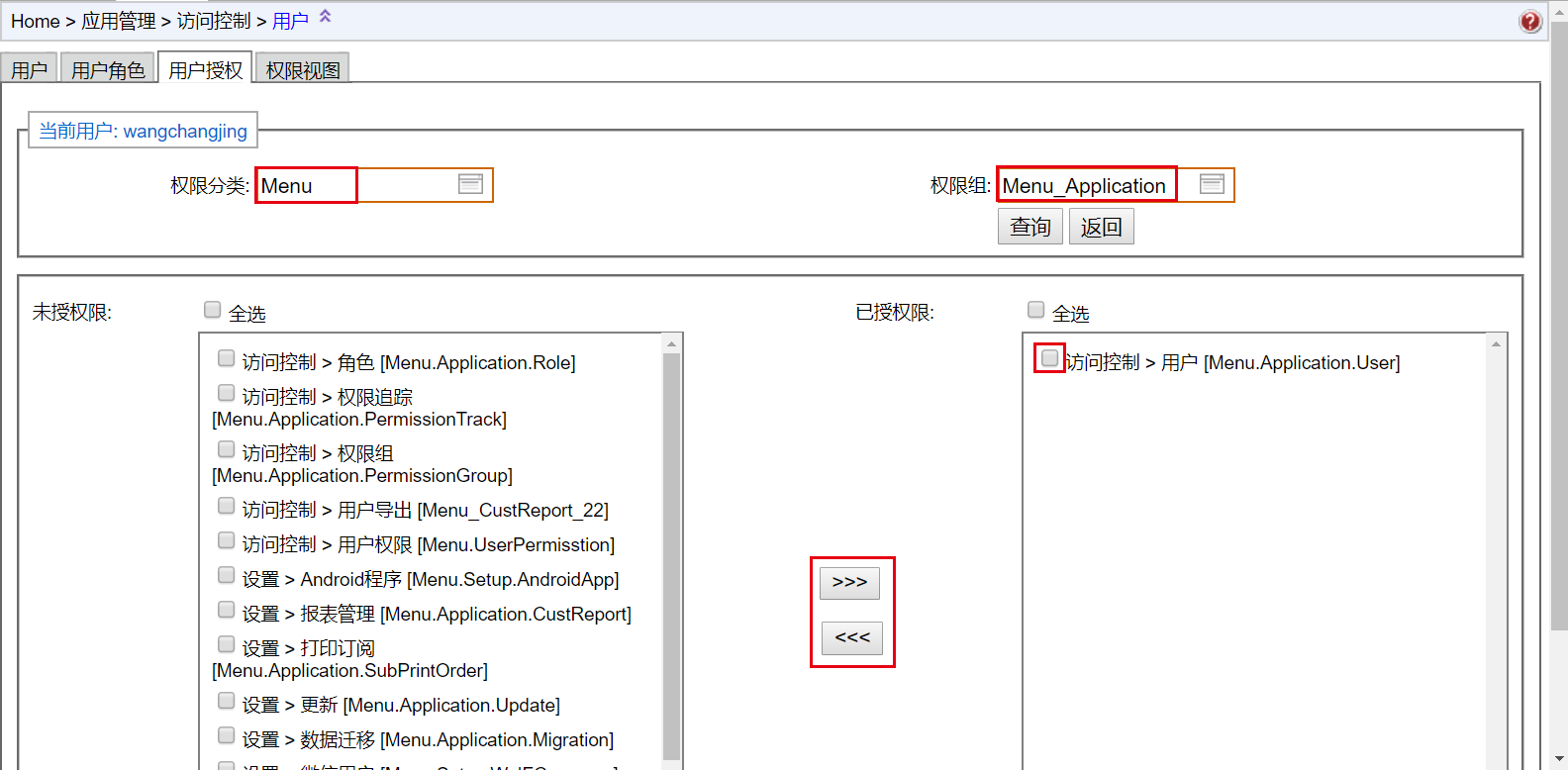The image size is (1568, 771).
Task: Go to Home in the breadcrumb
Action: (x=36, y=21)
